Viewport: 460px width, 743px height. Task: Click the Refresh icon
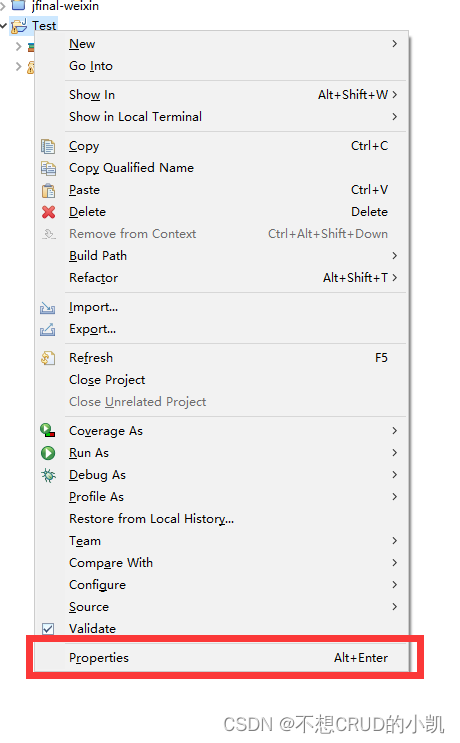48,358
